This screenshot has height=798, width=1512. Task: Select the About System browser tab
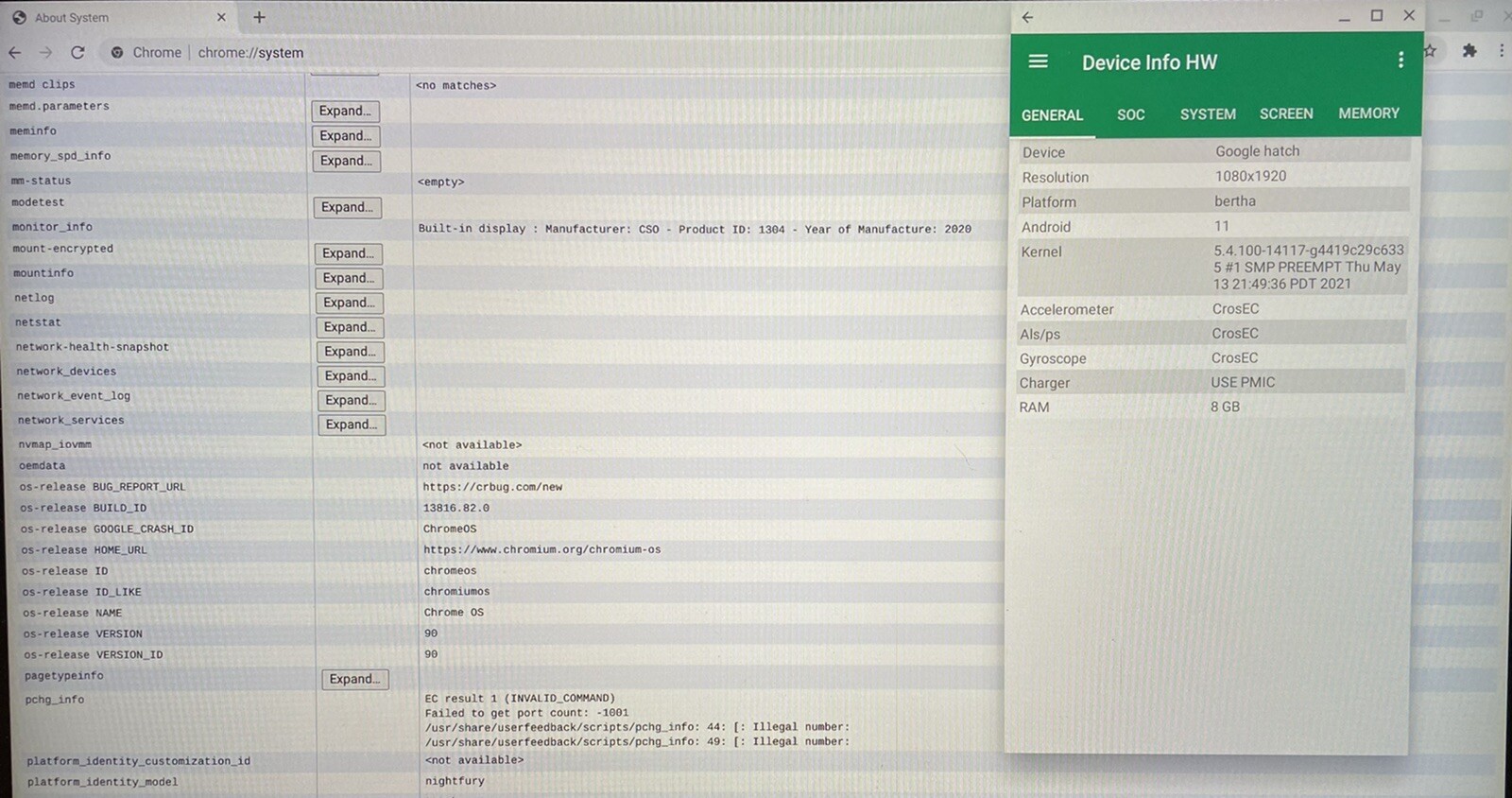[x=118, y=17]
